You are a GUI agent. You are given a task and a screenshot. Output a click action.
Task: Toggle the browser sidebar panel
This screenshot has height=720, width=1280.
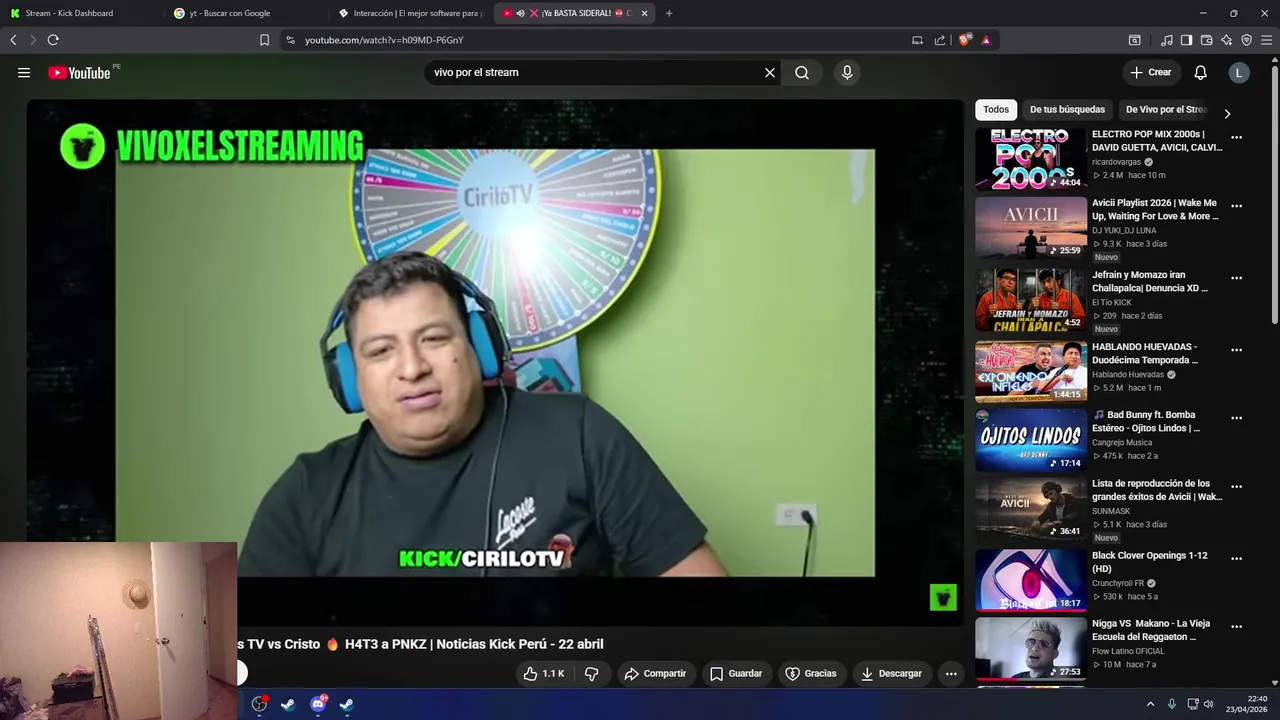(x=1186, y=40)
